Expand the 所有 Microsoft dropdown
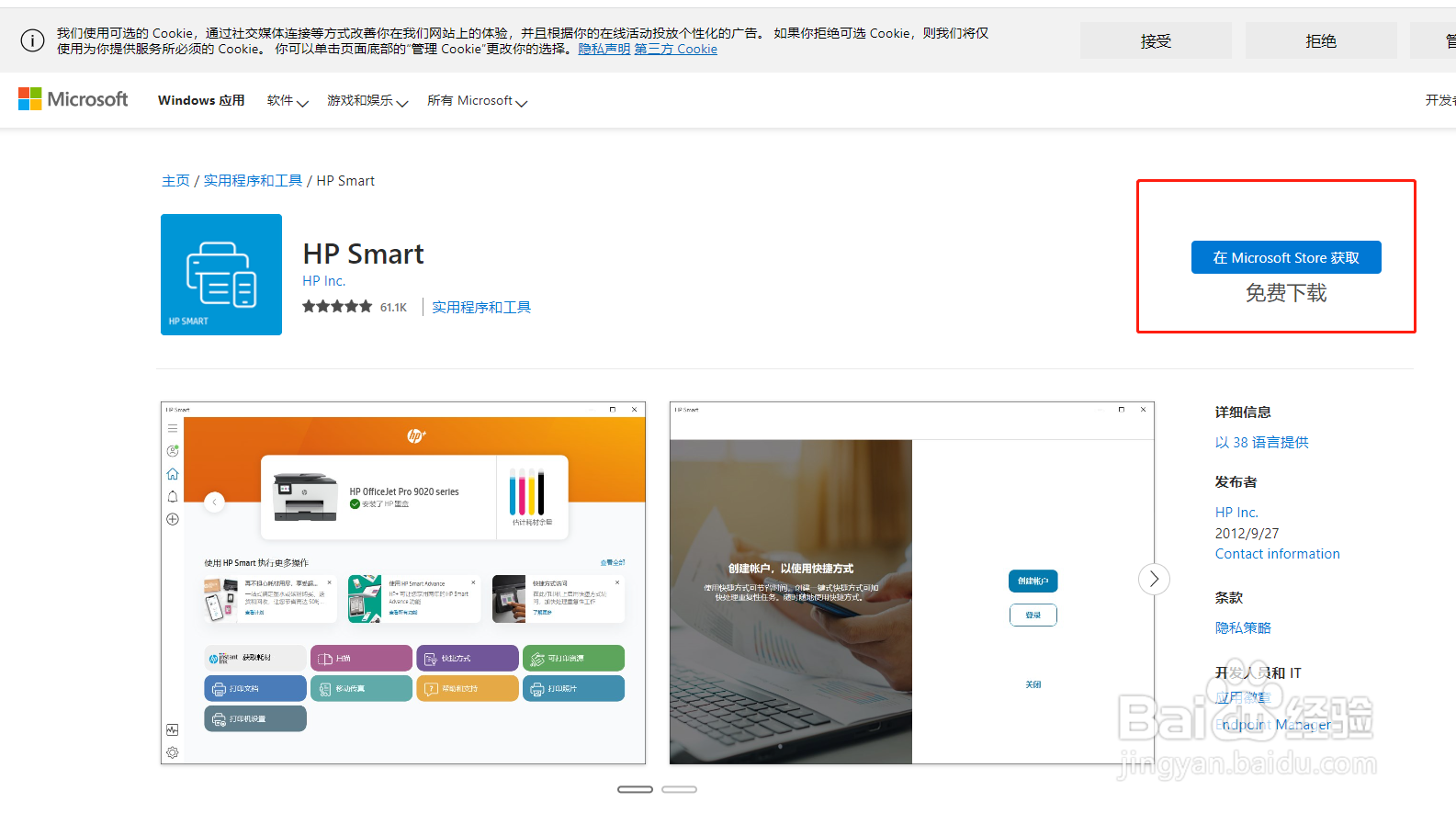The width and height of the screenshot is (1456, 813). pos(477,101)
